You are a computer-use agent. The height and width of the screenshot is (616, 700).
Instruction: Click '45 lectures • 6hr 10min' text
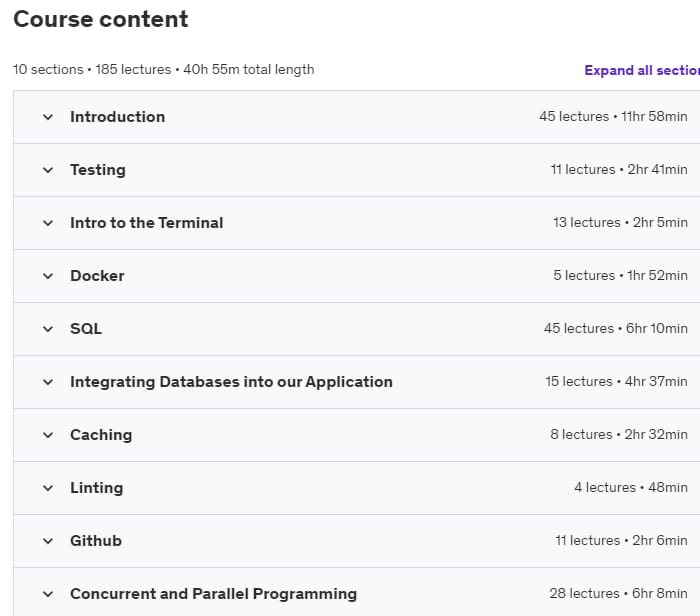616,329
